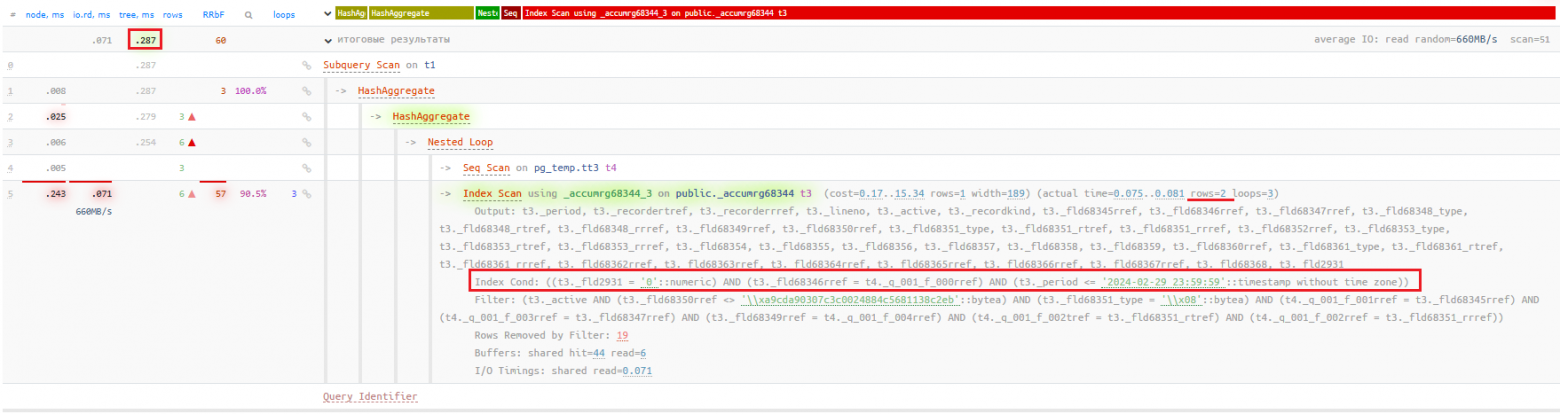
Task: Click Nested Loop node link
Action: [460, 143]
